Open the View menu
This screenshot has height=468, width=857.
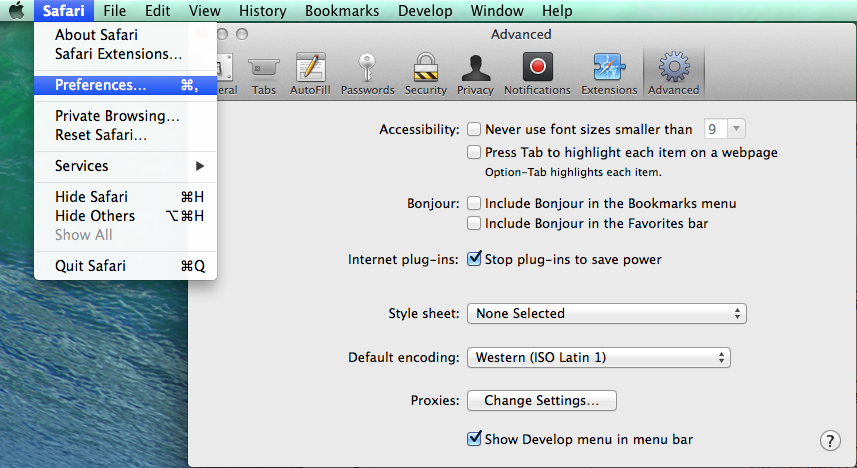pyautogui.click(x=205, y=10)
